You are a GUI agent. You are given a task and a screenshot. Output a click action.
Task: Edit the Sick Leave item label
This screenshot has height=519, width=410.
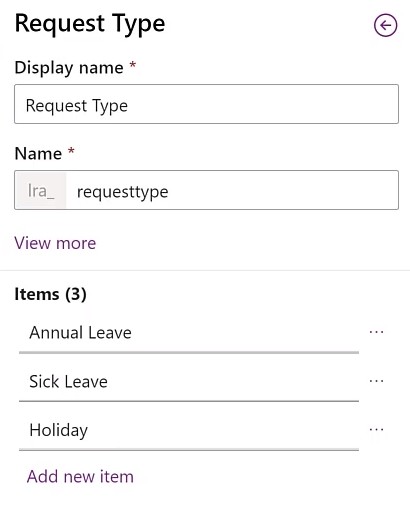[x=189, y=381]
